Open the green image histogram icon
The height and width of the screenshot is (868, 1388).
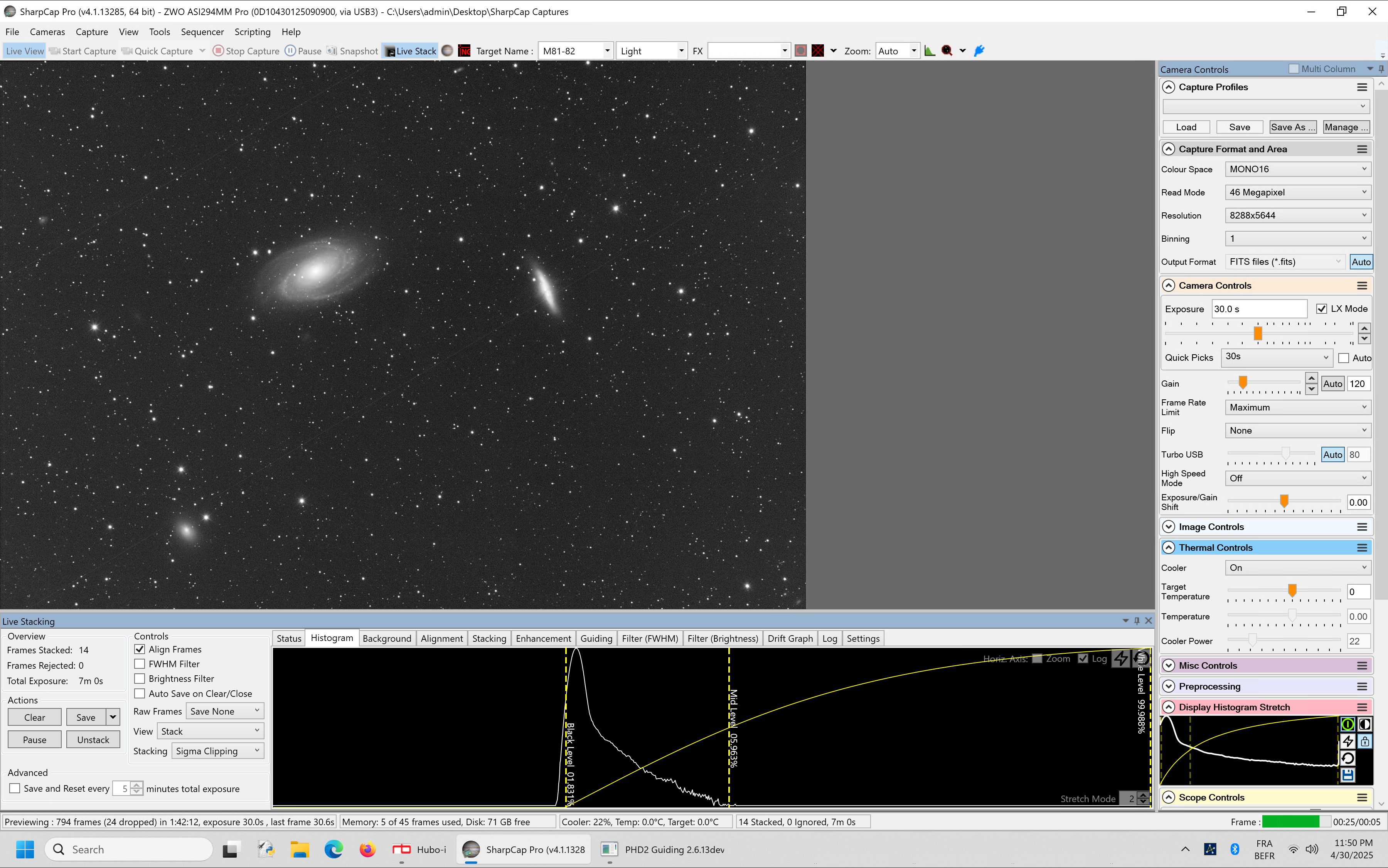pos(930,51)
